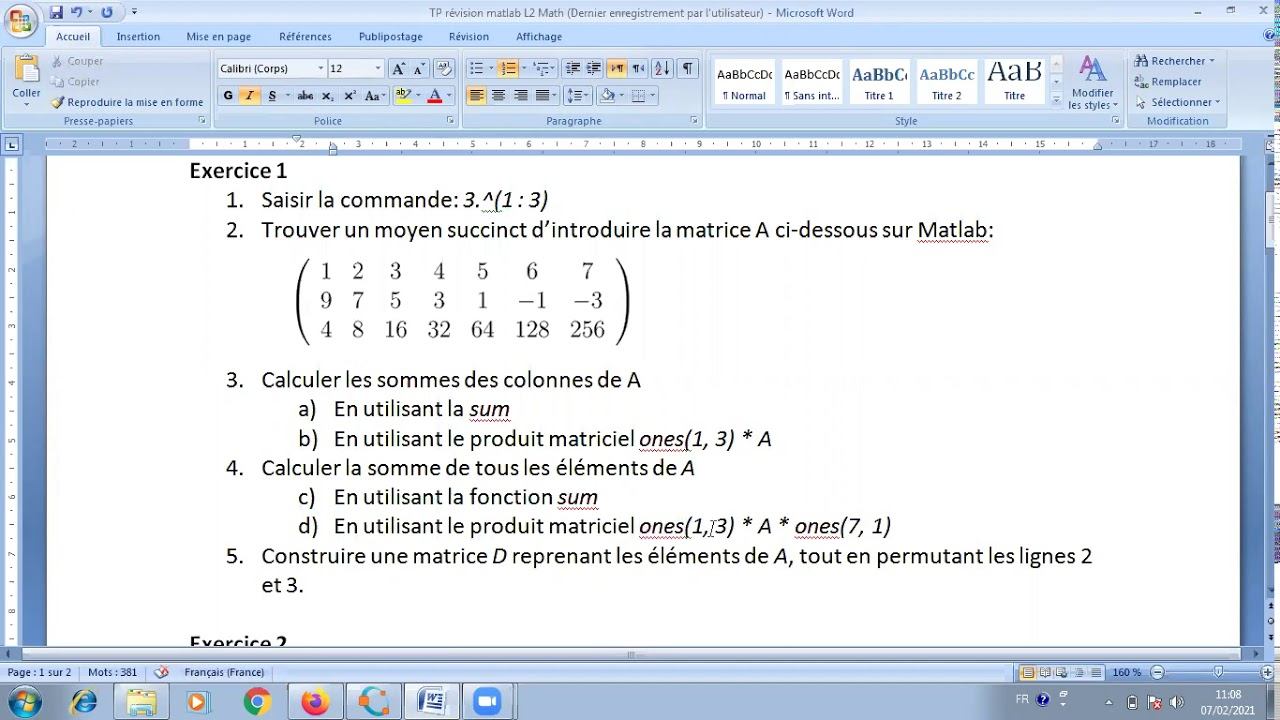Open the line spacing menu
Screen dimensions: 1280x720
[x=577, y=95]
